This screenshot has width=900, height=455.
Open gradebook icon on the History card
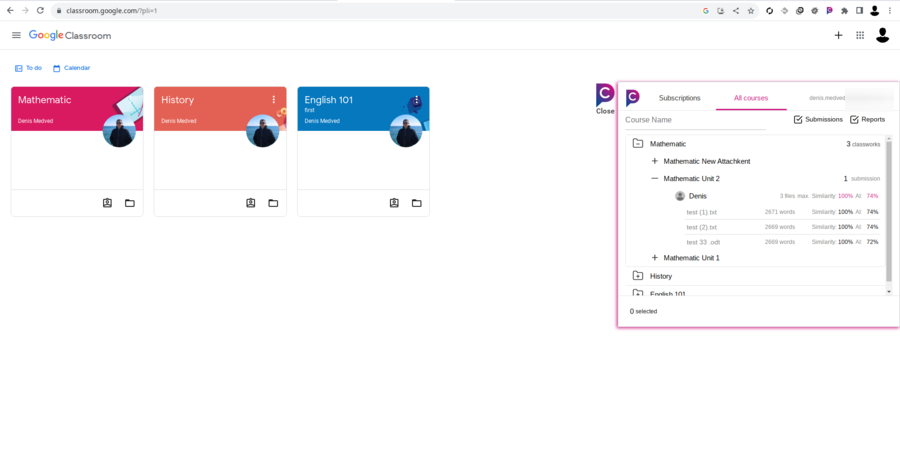tap(251, 203)
